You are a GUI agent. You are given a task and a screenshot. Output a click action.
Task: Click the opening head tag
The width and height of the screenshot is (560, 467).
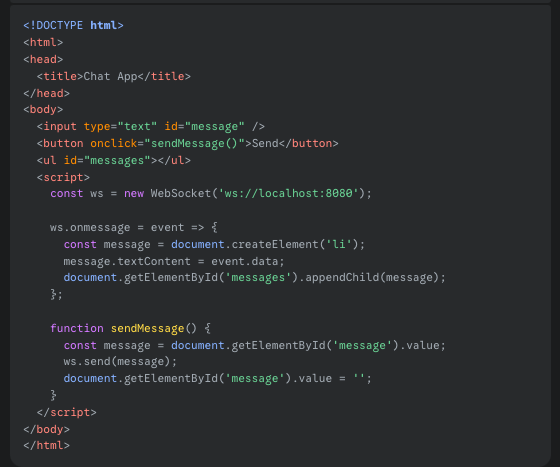[43, 59]
